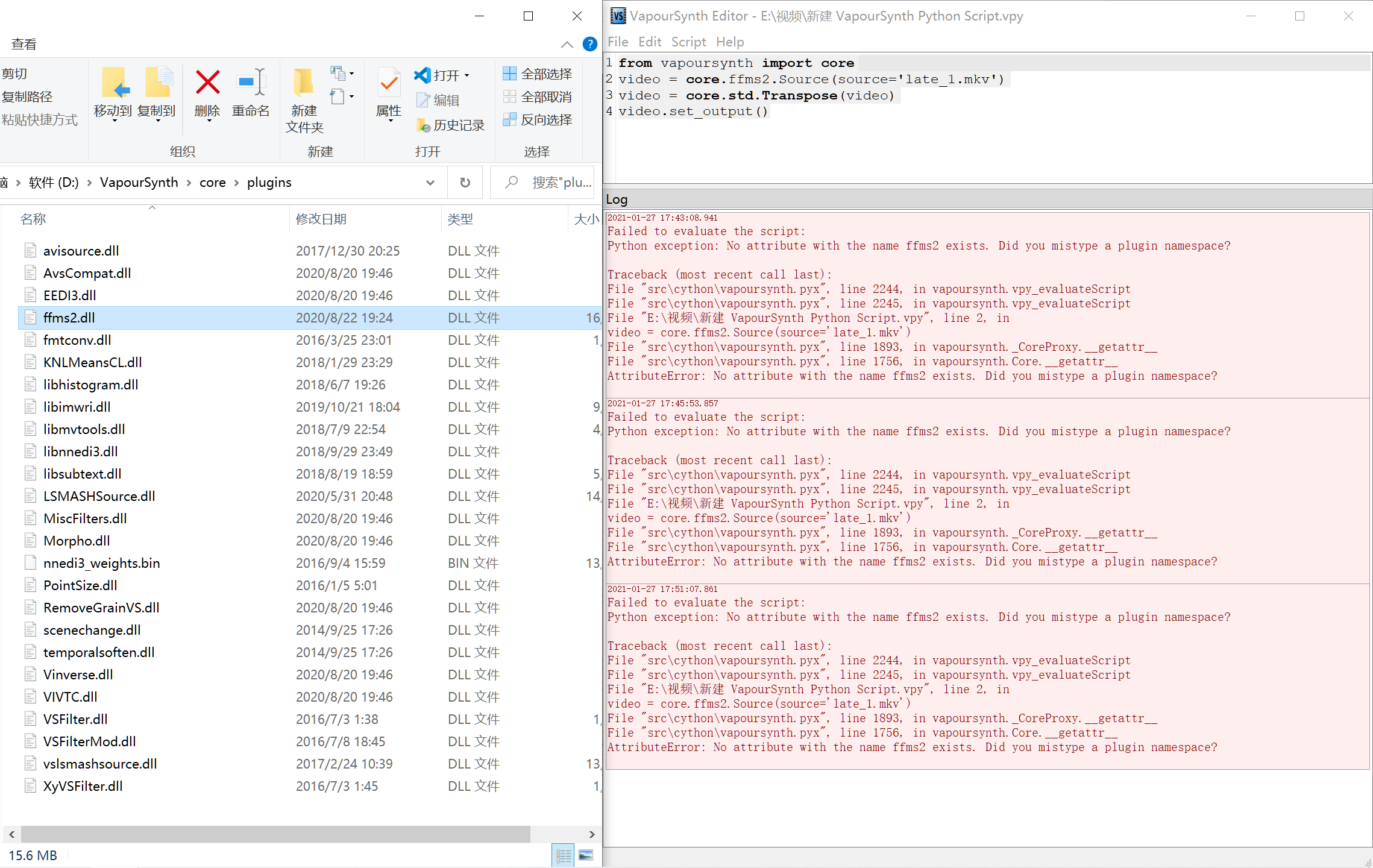The height and width of the screenshot is (868, 1373).
Task: Click video.set_output() on script line 4
Action: coord(693,112)
